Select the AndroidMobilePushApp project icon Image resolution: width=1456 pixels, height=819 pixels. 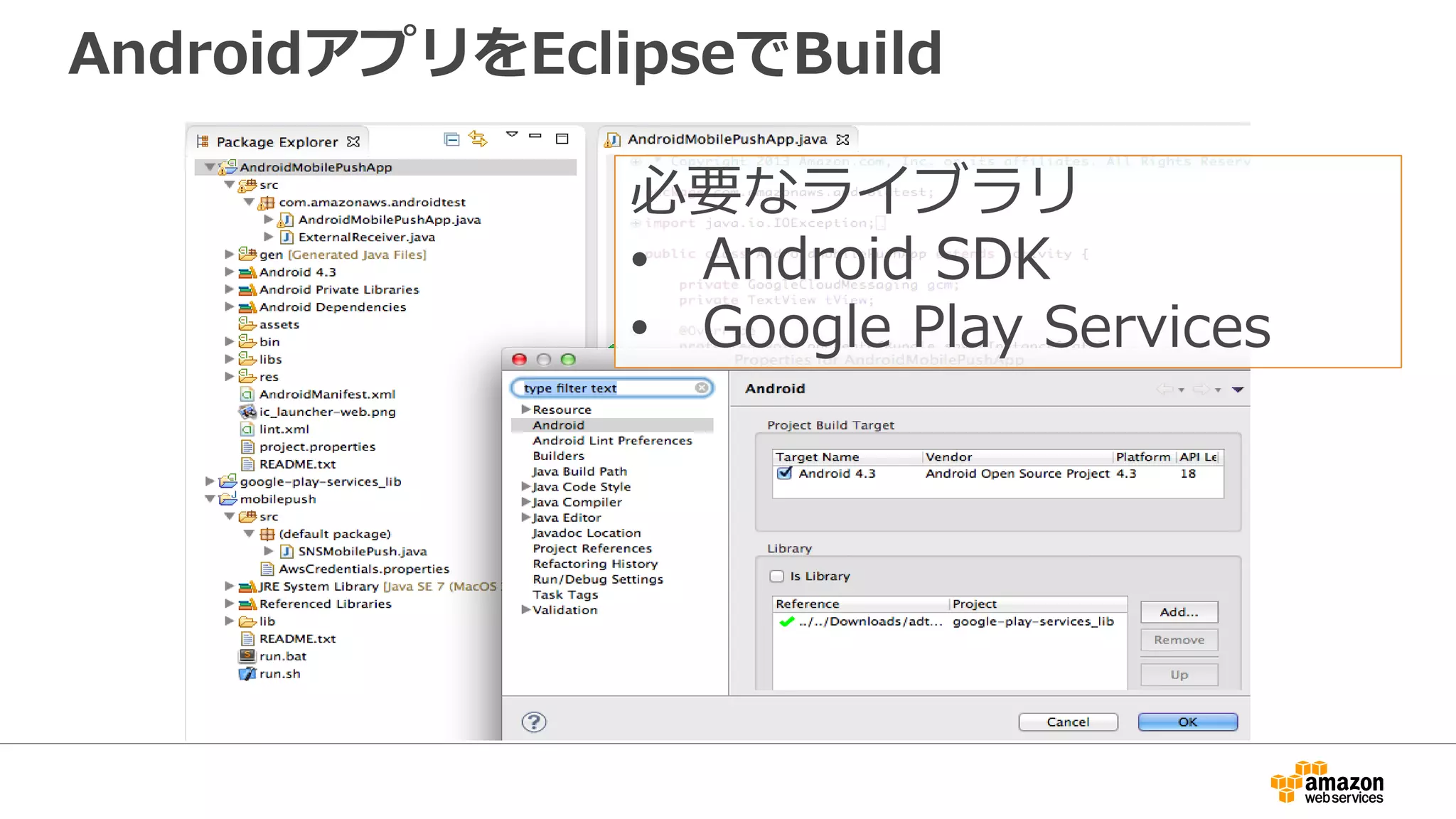pyautogui.click(x=228, y=167)
